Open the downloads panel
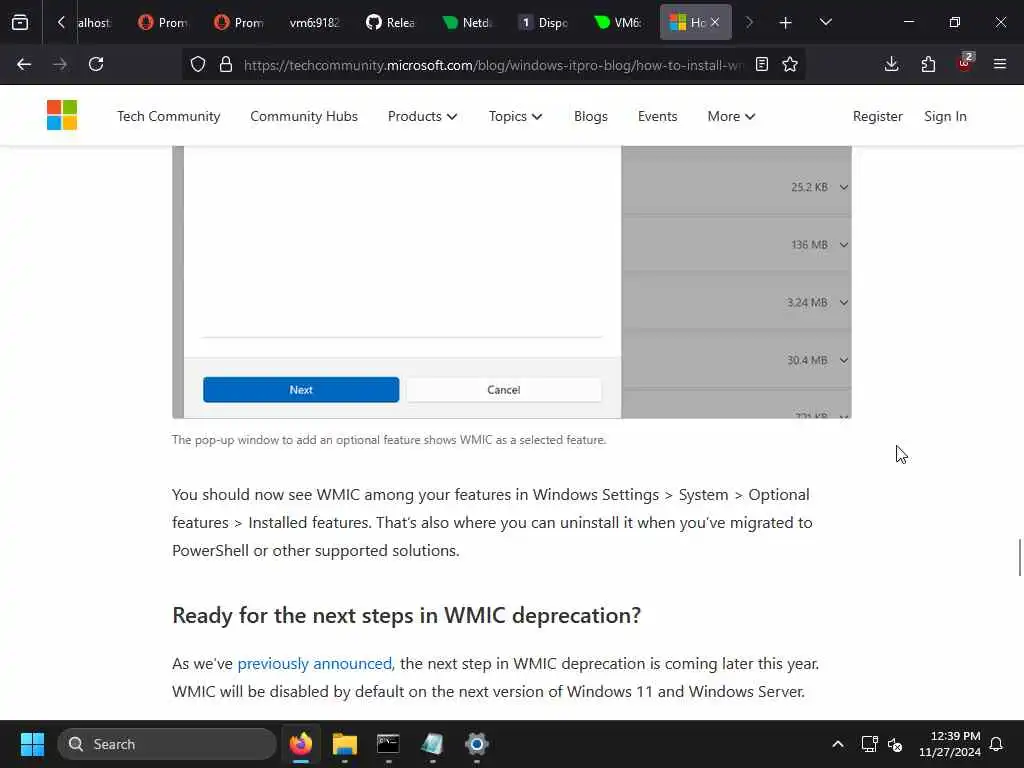Viewport: 1024px width, 768px height. click(891, 64)
